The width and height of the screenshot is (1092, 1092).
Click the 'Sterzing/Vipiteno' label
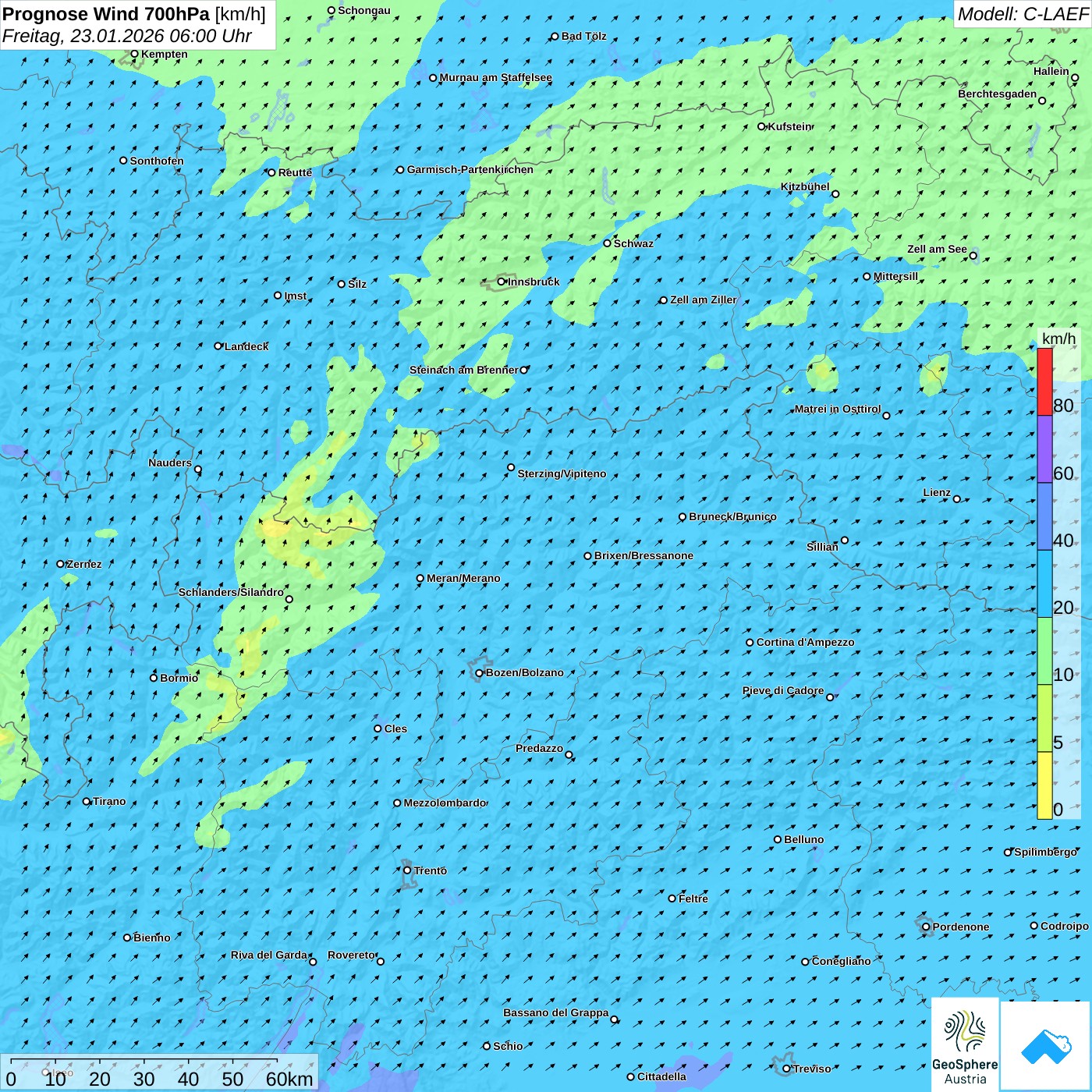pos(562,473)
